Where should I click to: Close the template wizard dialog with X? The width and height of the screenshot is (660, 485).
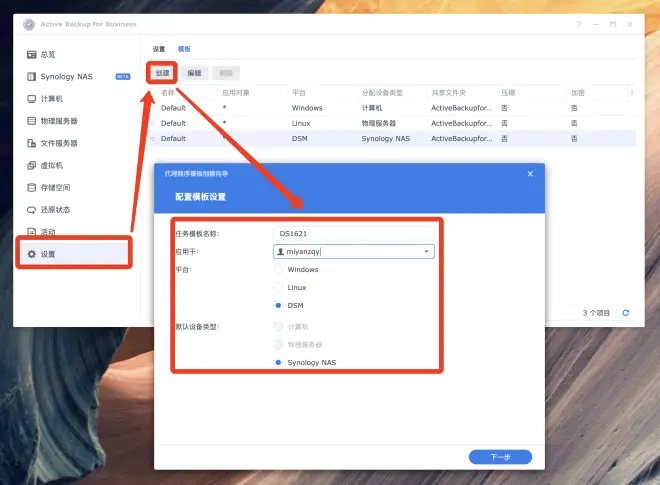click(x=530, y=173)
